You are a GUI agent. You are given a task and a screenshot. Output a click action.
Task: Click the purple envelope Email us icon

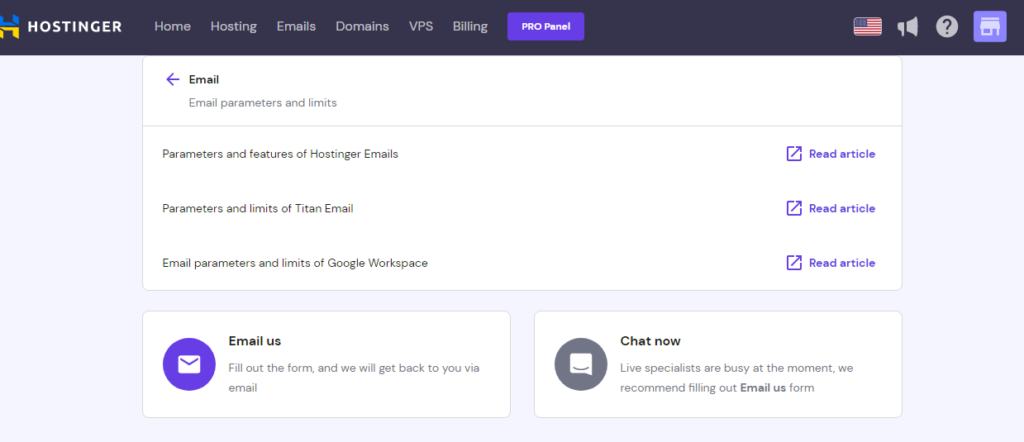point(189,364)
